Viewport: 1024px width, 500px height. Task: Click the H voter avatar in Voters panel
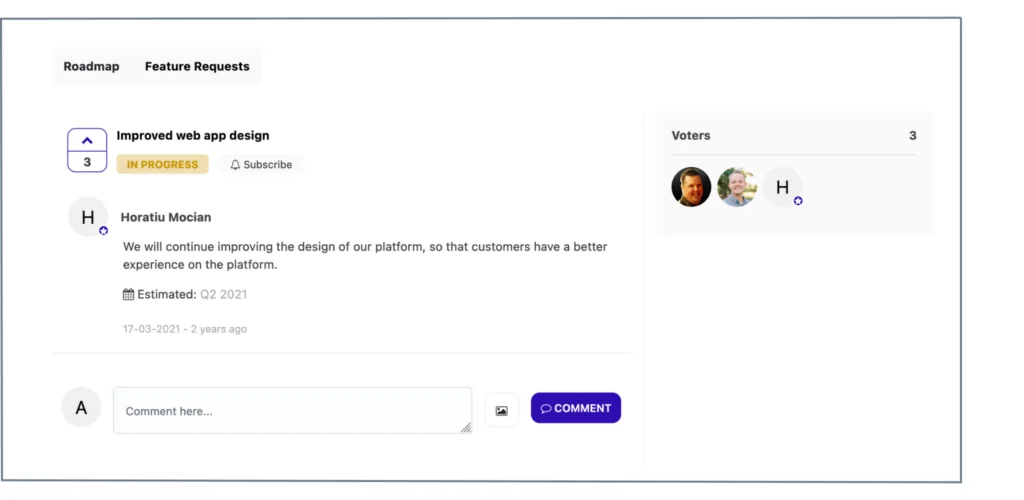pyautogui.click(x=782, y=187)
